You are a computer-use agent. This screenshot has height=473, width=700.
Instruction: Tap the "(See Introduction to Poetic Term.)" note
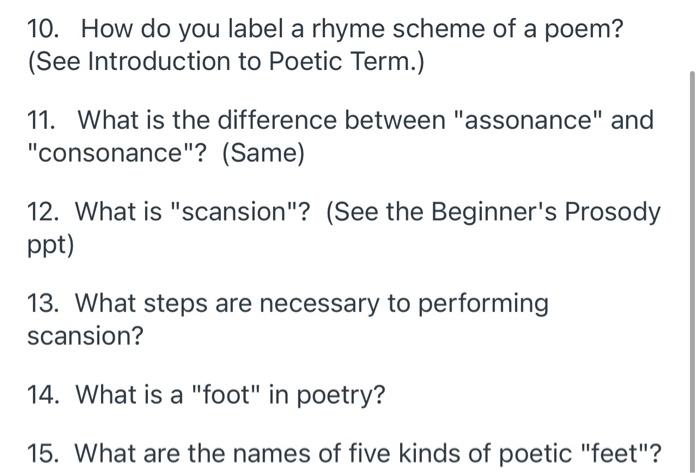pos(226,62)
